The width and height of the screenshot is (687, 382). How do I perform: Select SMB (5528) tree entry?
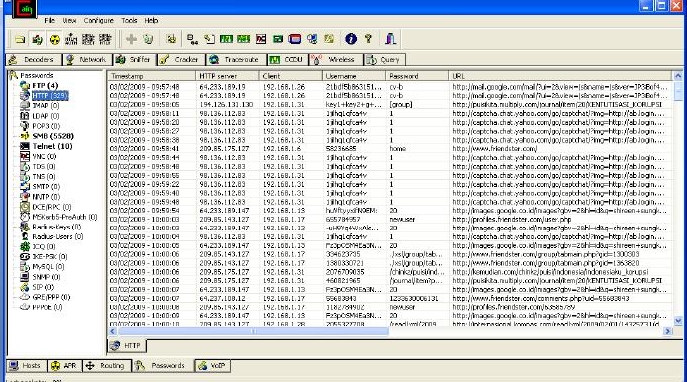53,136
